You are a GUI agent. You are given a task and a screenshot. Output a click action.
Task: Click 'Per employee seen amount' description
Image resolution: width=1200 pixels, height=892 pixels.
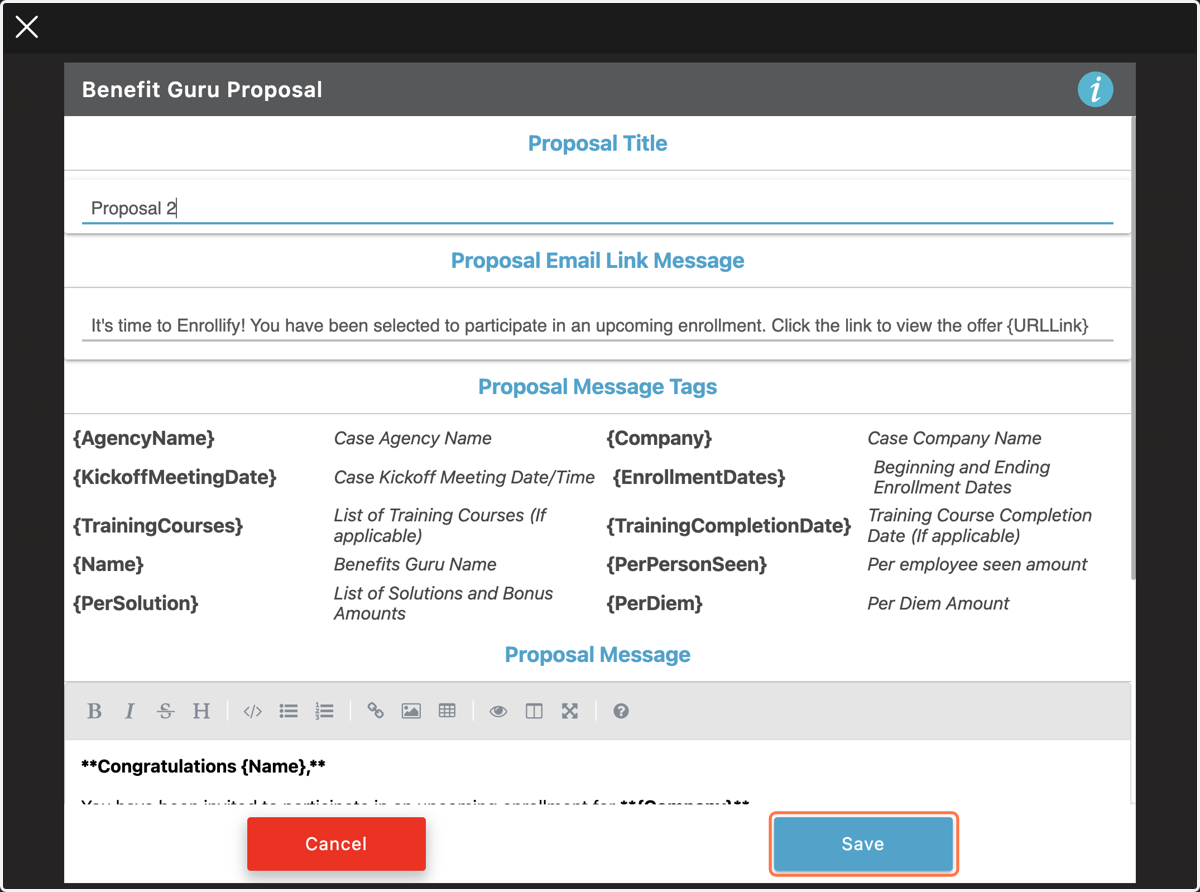(977, 564)
